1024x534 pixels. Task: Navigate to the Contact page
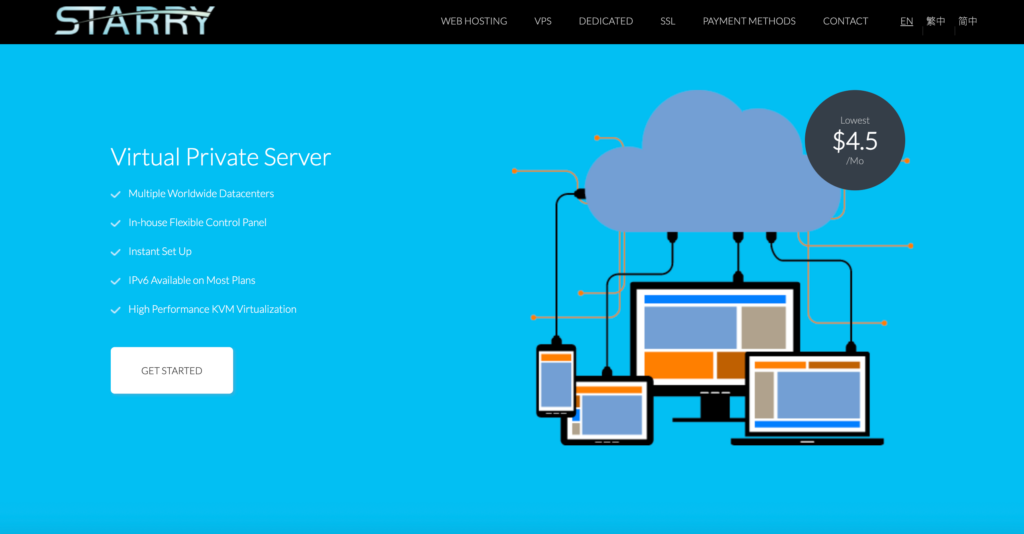845,21
